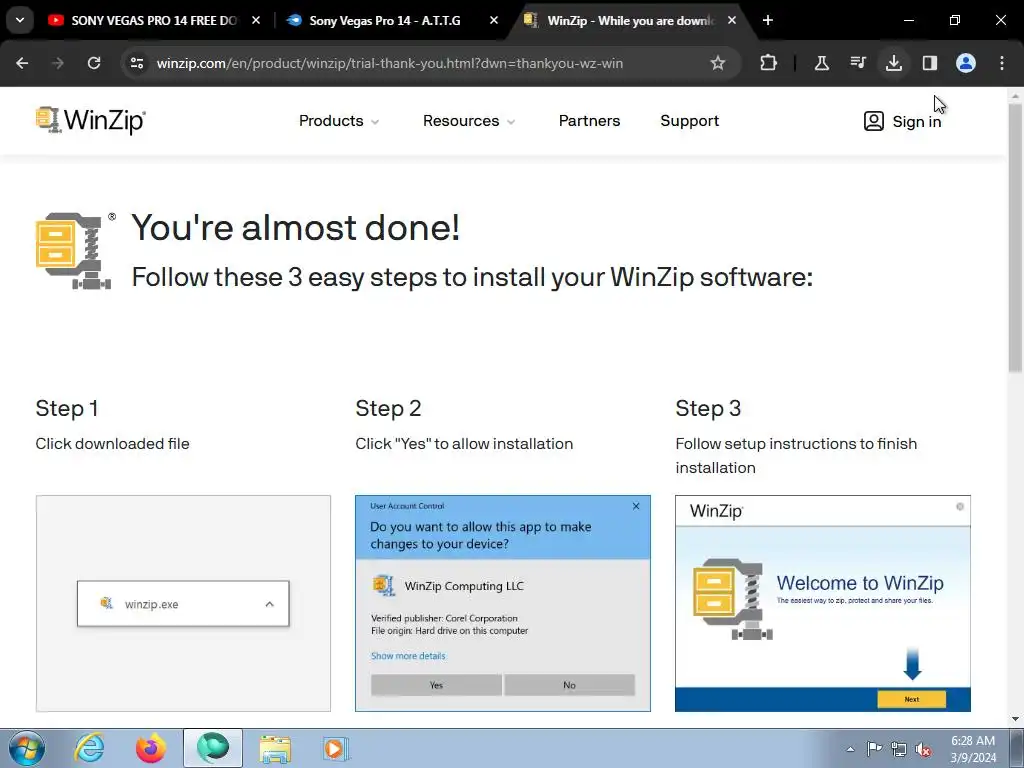Click the "Step 3" heading

[708, 408]
